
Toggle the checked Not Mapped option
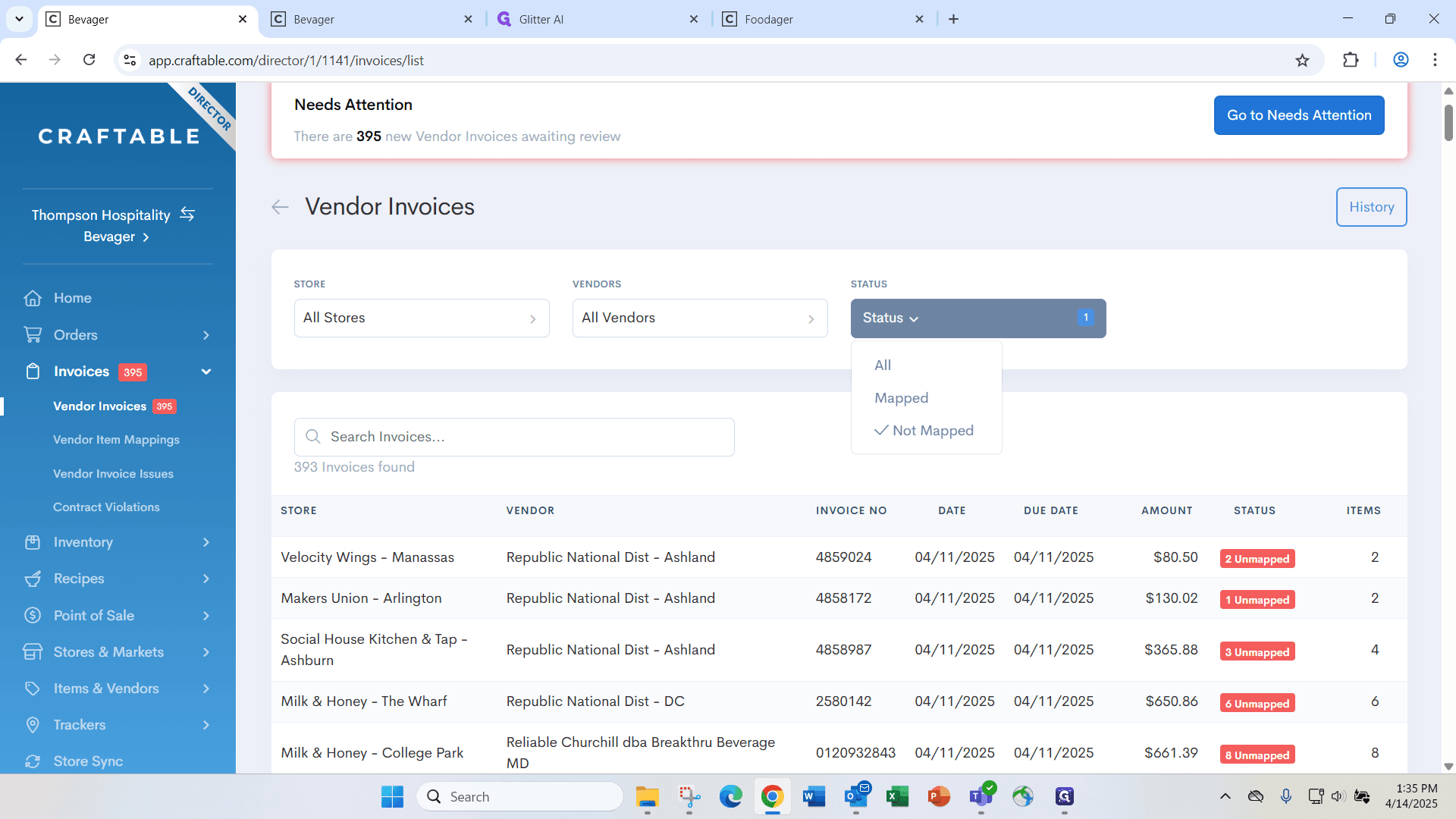(924, 431)
